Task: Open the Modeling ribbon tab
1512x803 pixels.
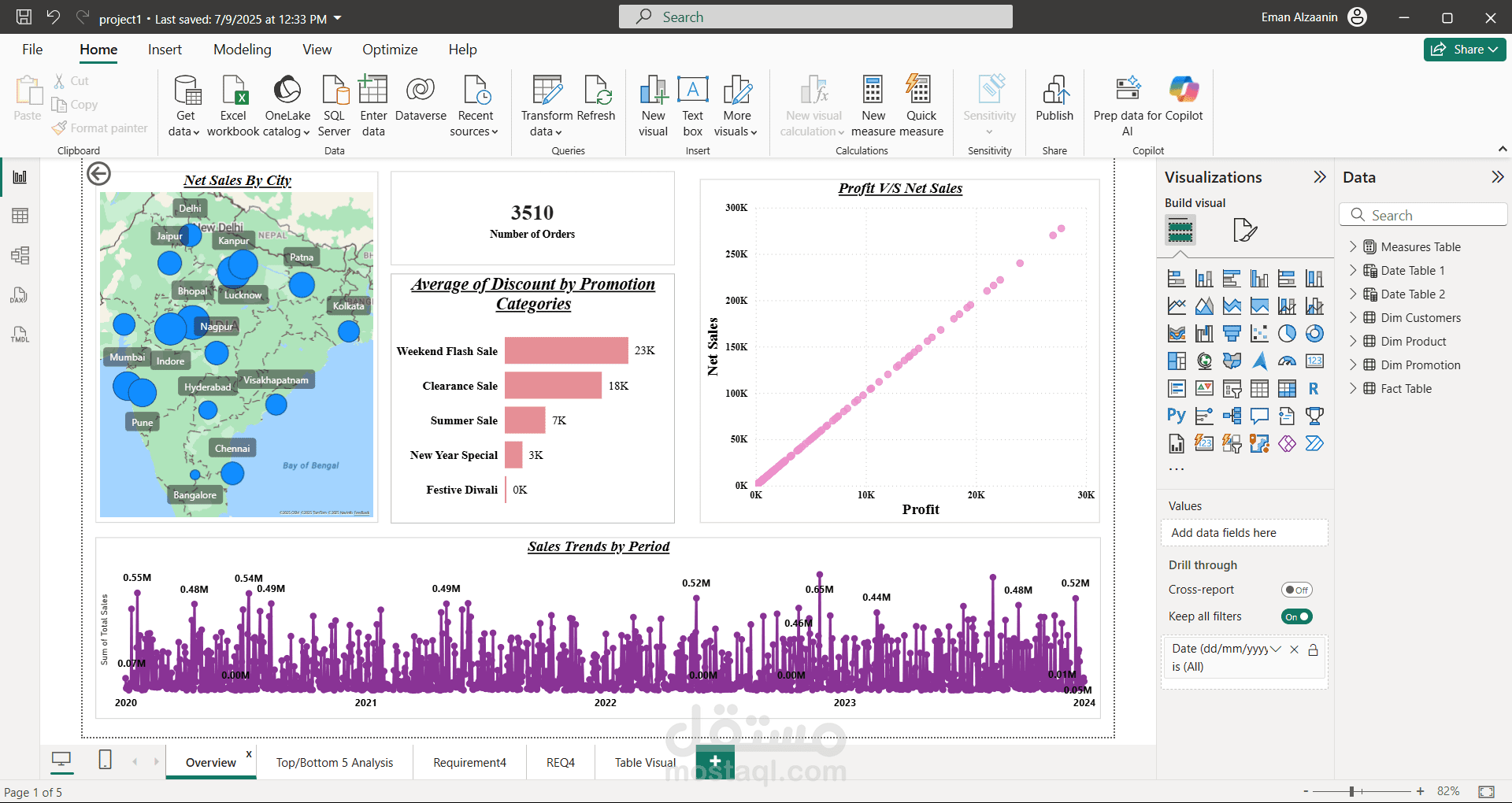Action: [x=242, y=50]
